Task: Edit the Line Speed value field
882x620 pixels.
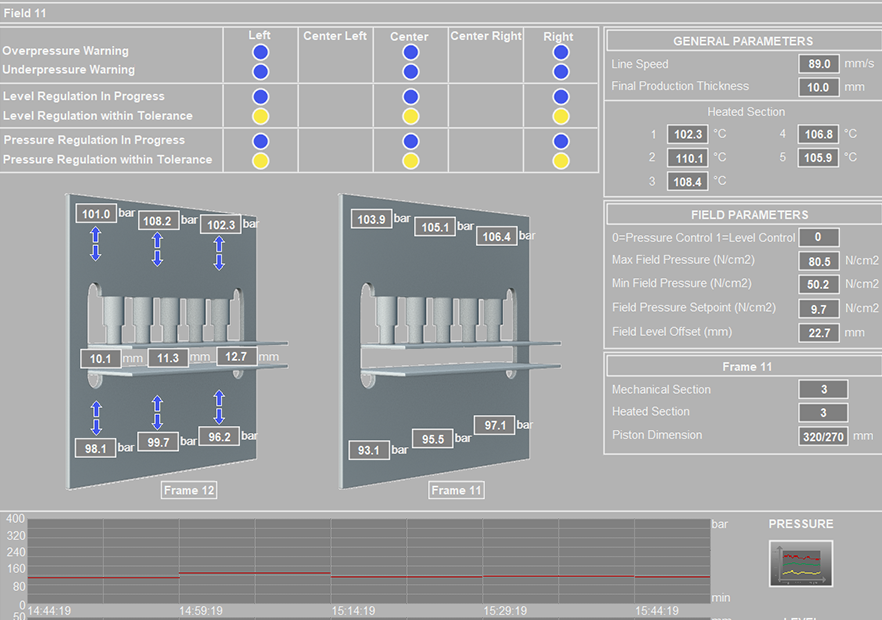Action: point(818,64)
